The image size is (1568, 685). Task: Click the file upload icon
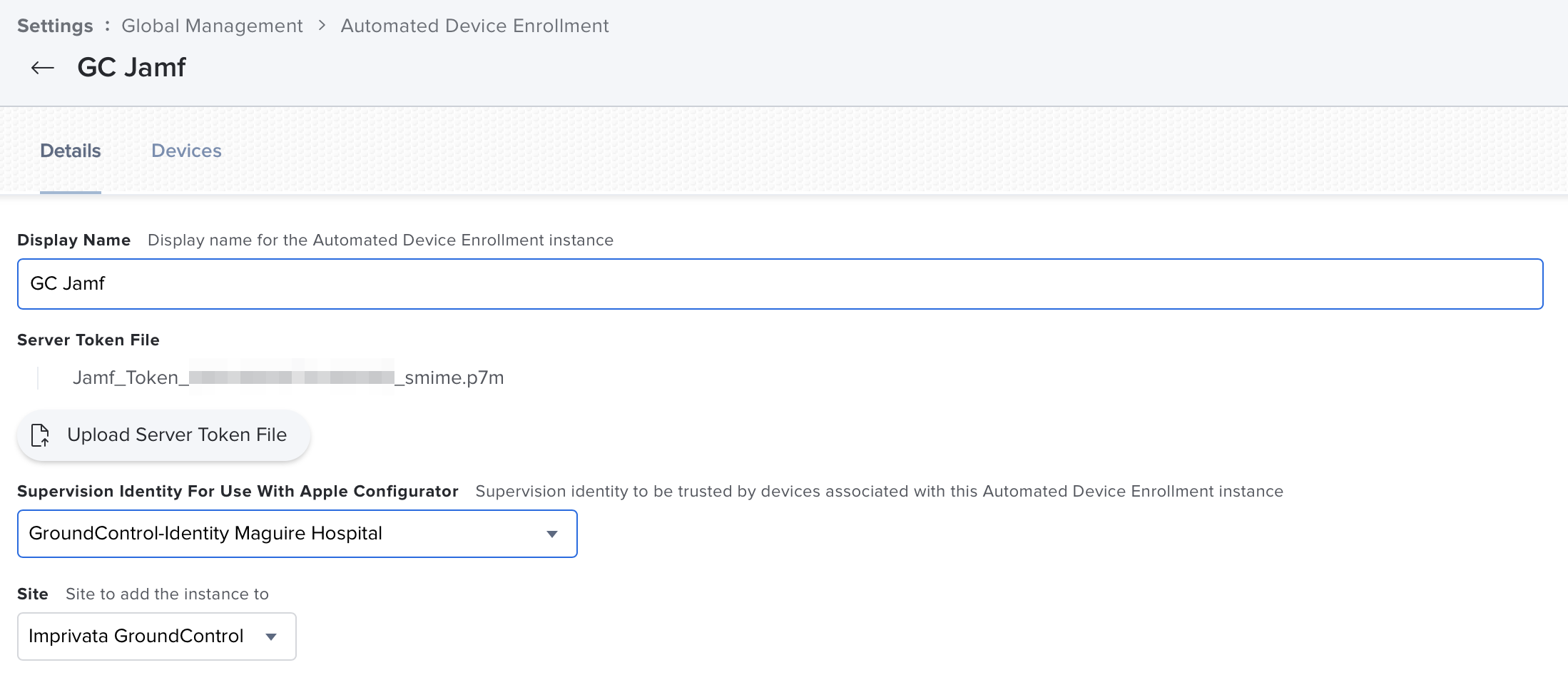40,435
